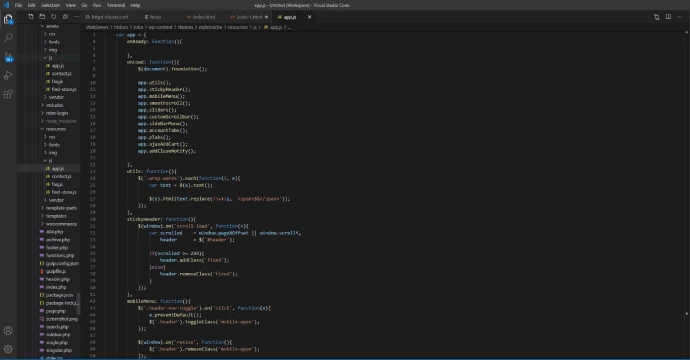Image resolution: width=690 pixels, height=360 pixels.
Task: Open the Help menu
Action: click(x=135, y=5)
